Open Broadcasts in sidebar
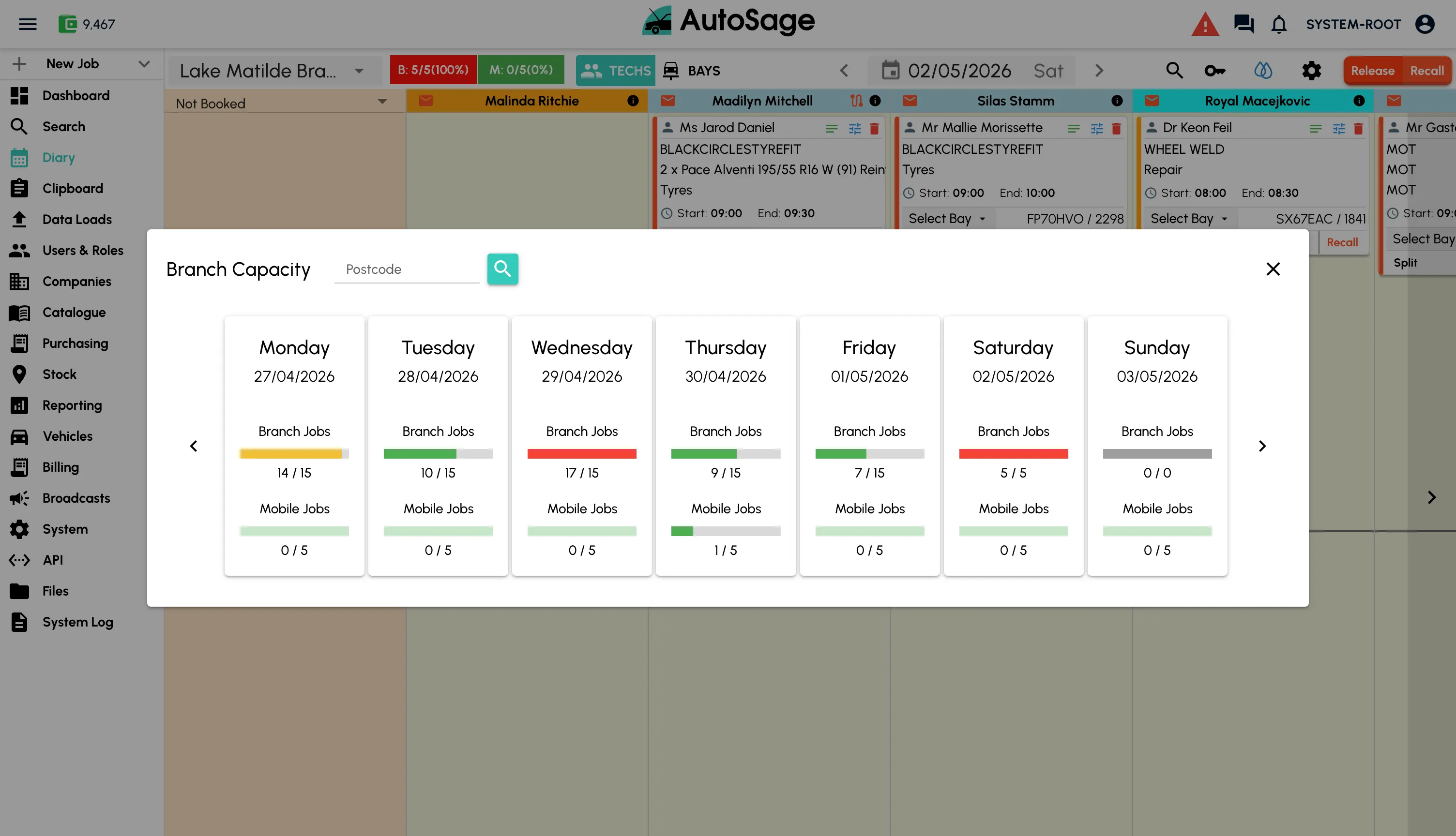The width and height of the screenshot is (1456, 836). click(x=76, y=498)
